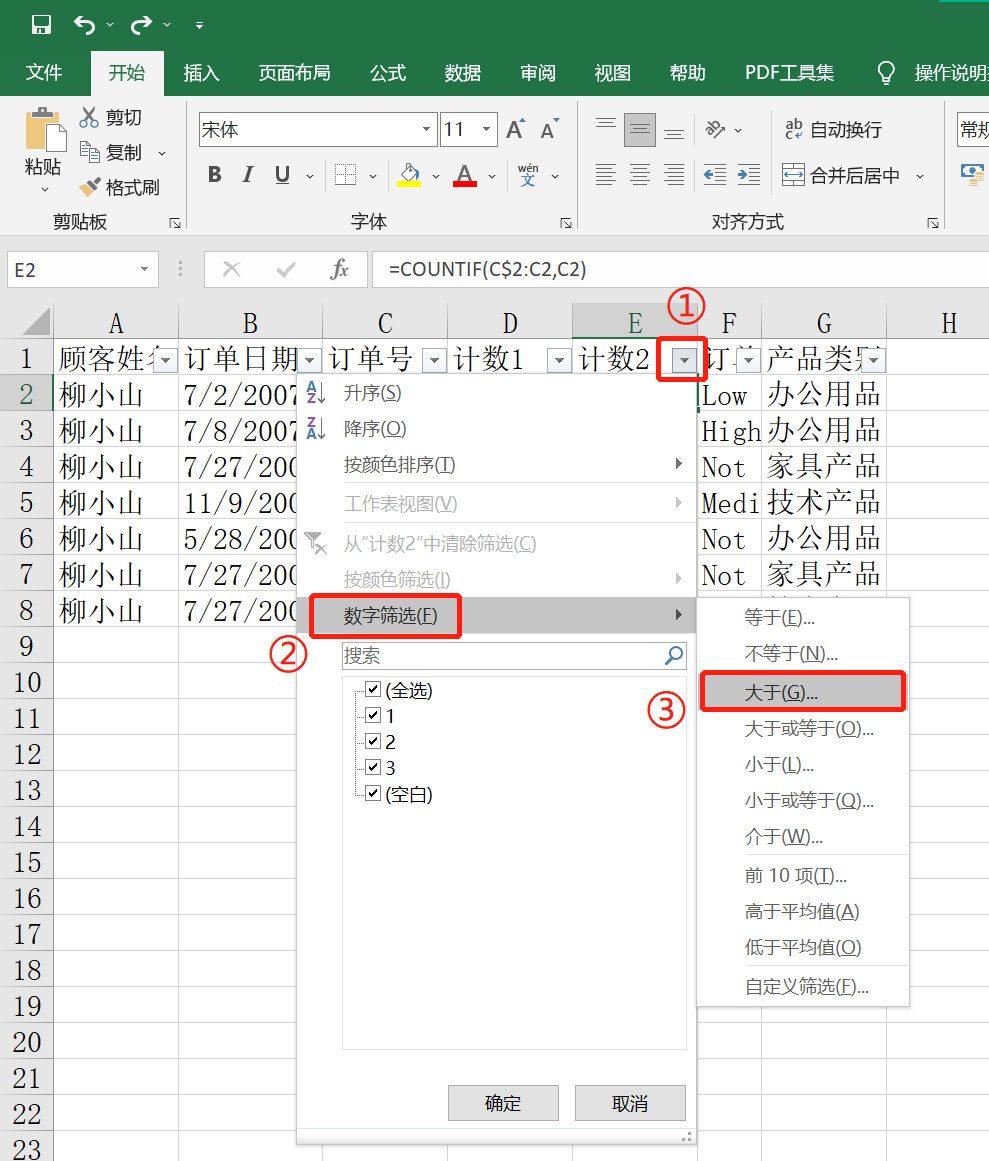Click the 确定 button

point(503,1103)
